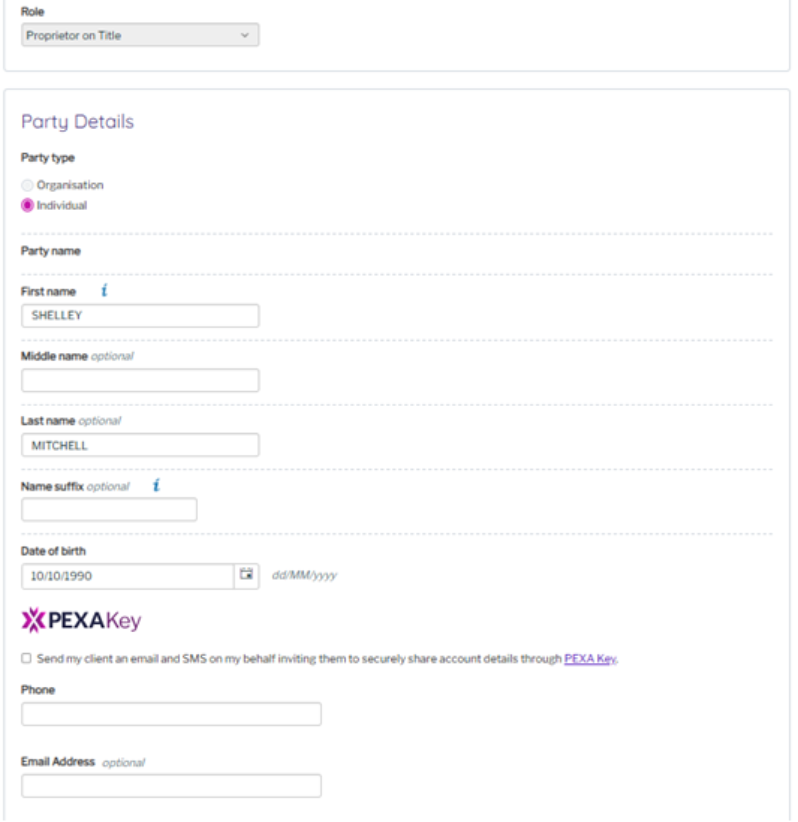Click the First name info icon
The height and width of the screenshot is (822, 798).
pyautogui.click(x=103, y=291)
